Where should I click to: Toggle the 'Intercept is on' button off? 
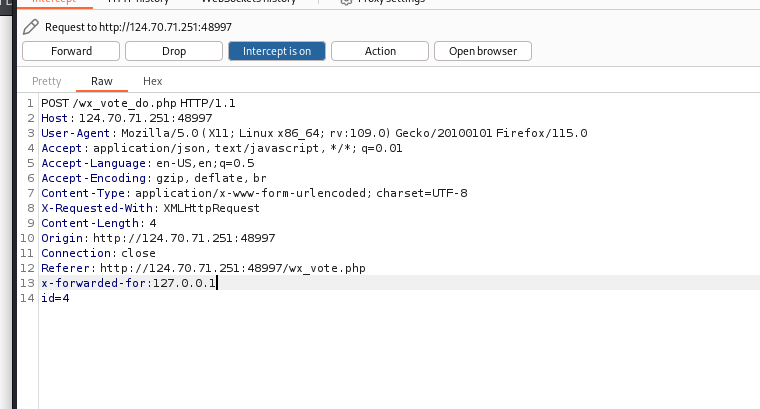click(276, 51)
